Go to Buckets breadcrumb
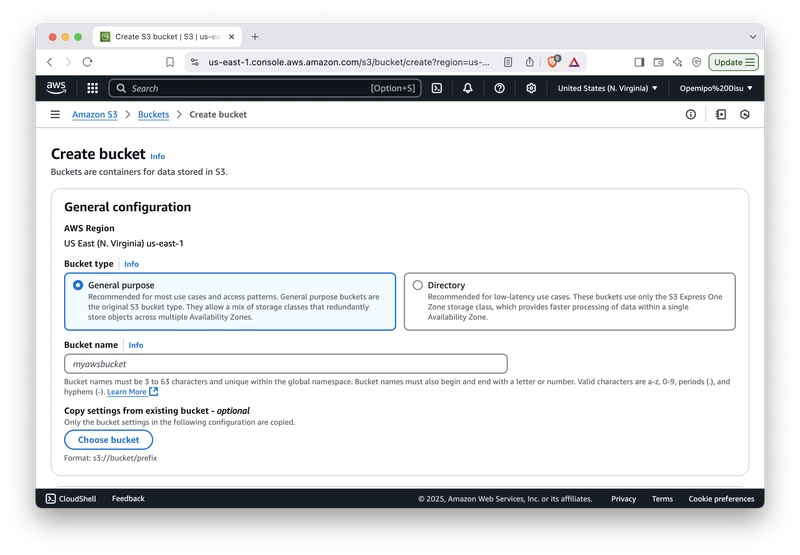 tap(154, 114)
